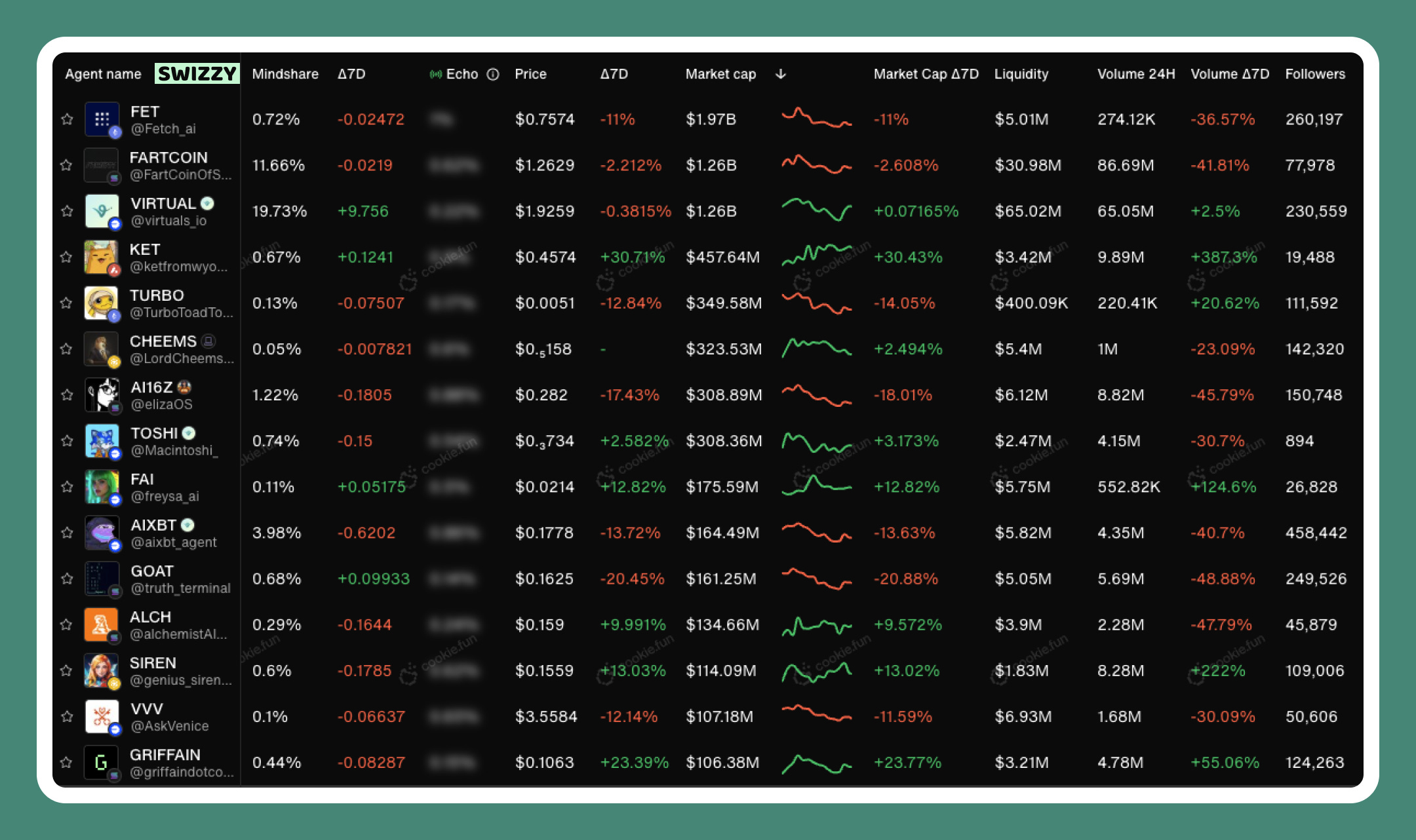Open the @truth_terminal handle link

180,588
